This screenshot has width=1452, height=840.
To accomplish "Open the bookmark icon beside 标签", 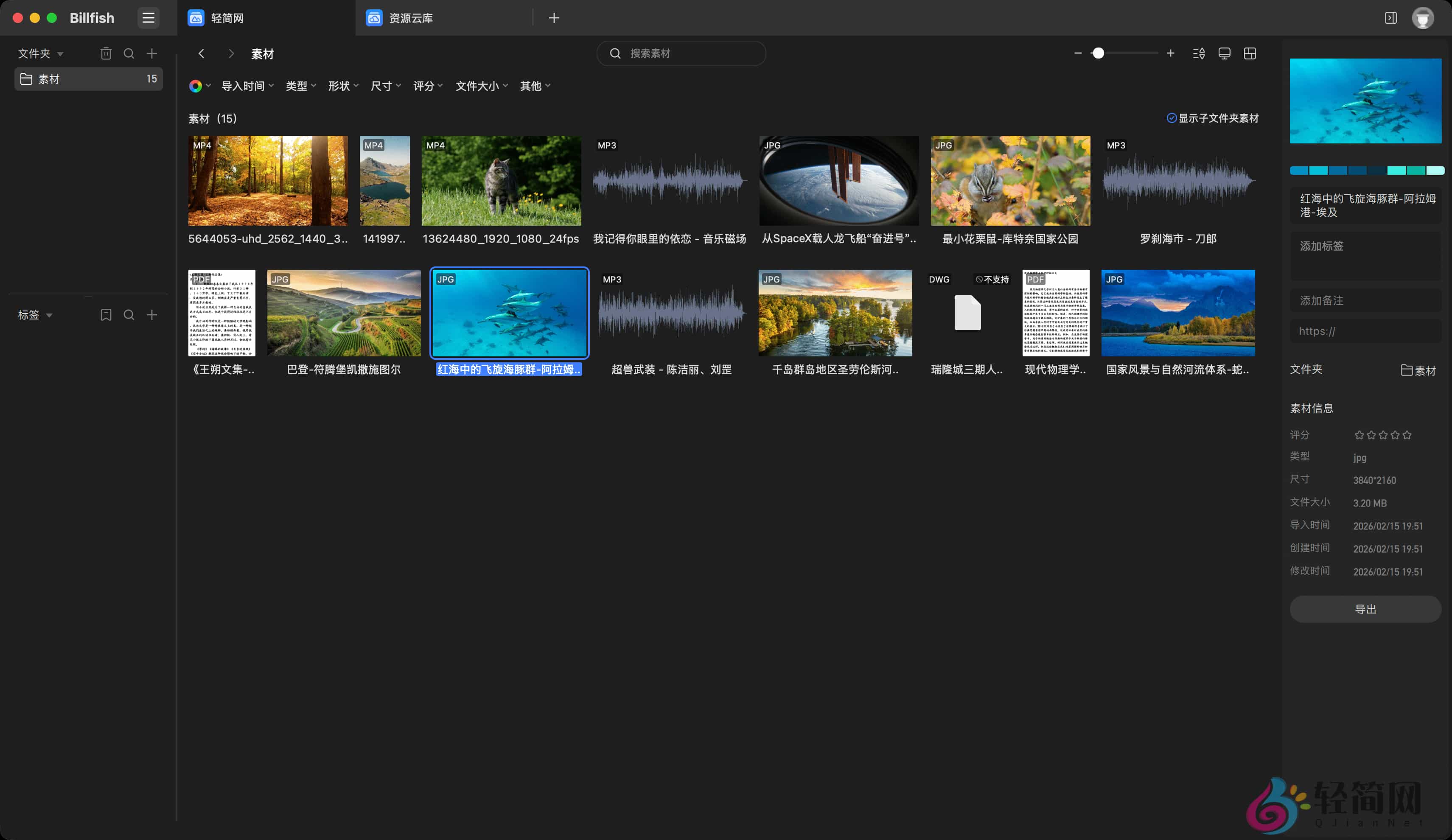I will tap(106, 315).
